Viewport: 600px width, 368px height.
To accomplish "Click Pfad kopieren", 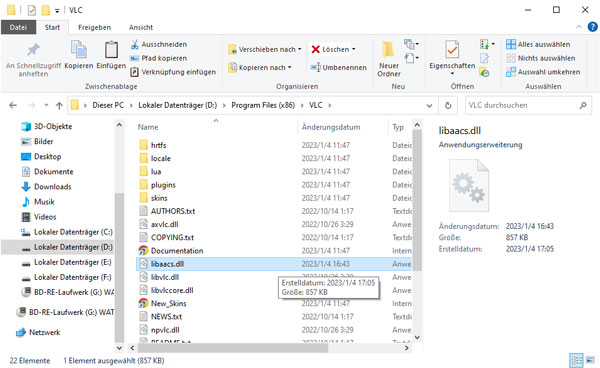I will point(159,58).
